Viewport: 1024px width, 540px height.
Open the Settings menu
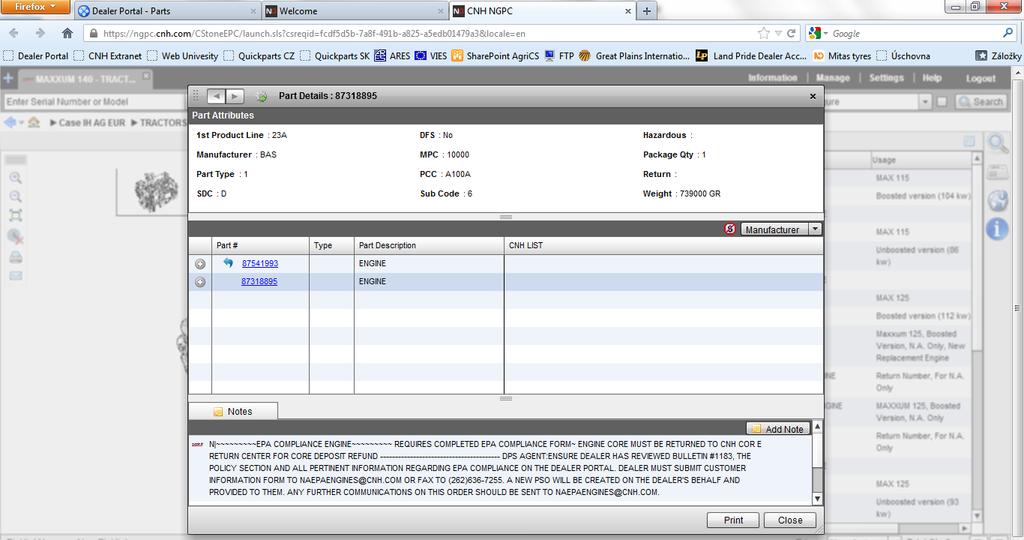click(886, 78)
